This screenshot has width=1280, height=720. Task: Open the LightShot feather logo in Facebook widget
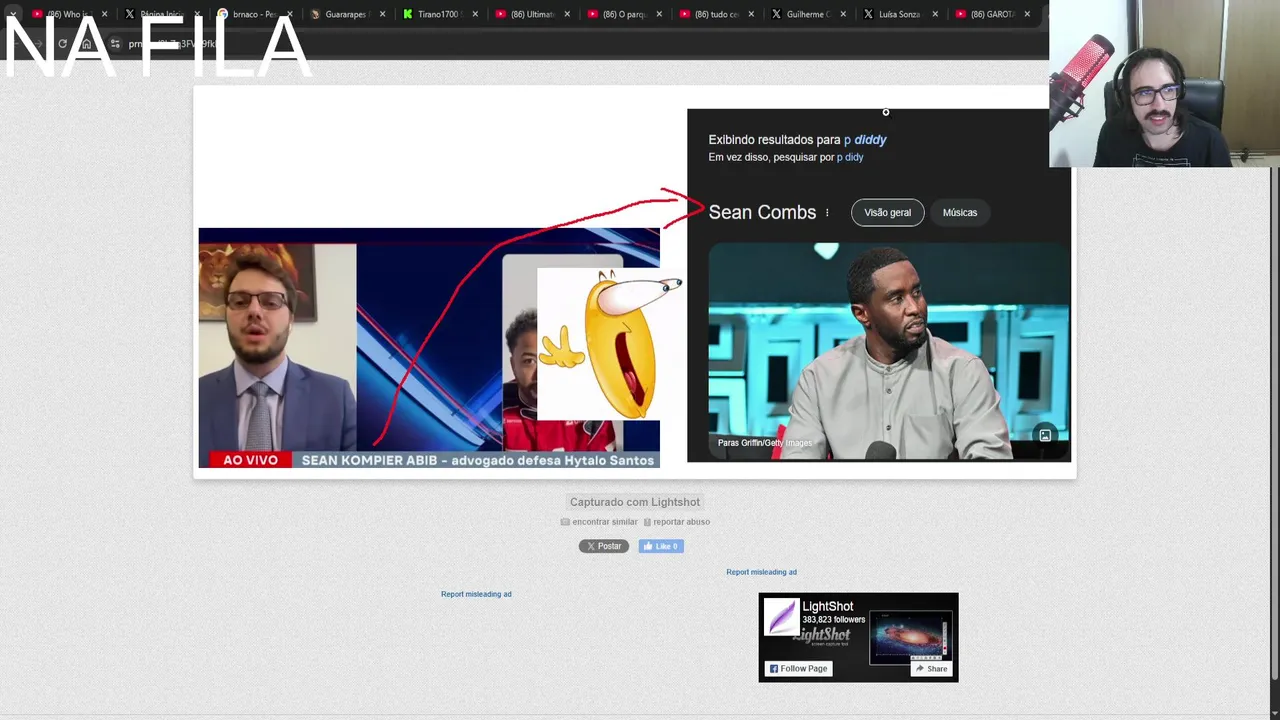[x=782, y=617]
